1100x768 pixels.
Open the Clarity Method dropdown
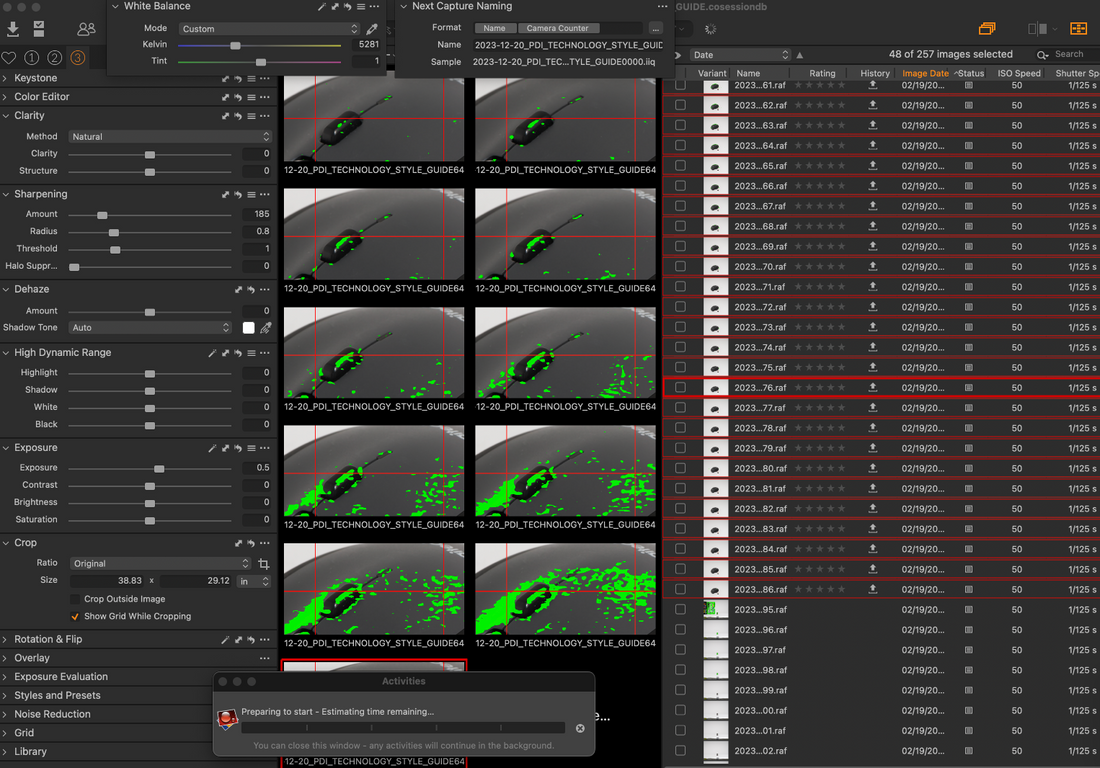170,136
